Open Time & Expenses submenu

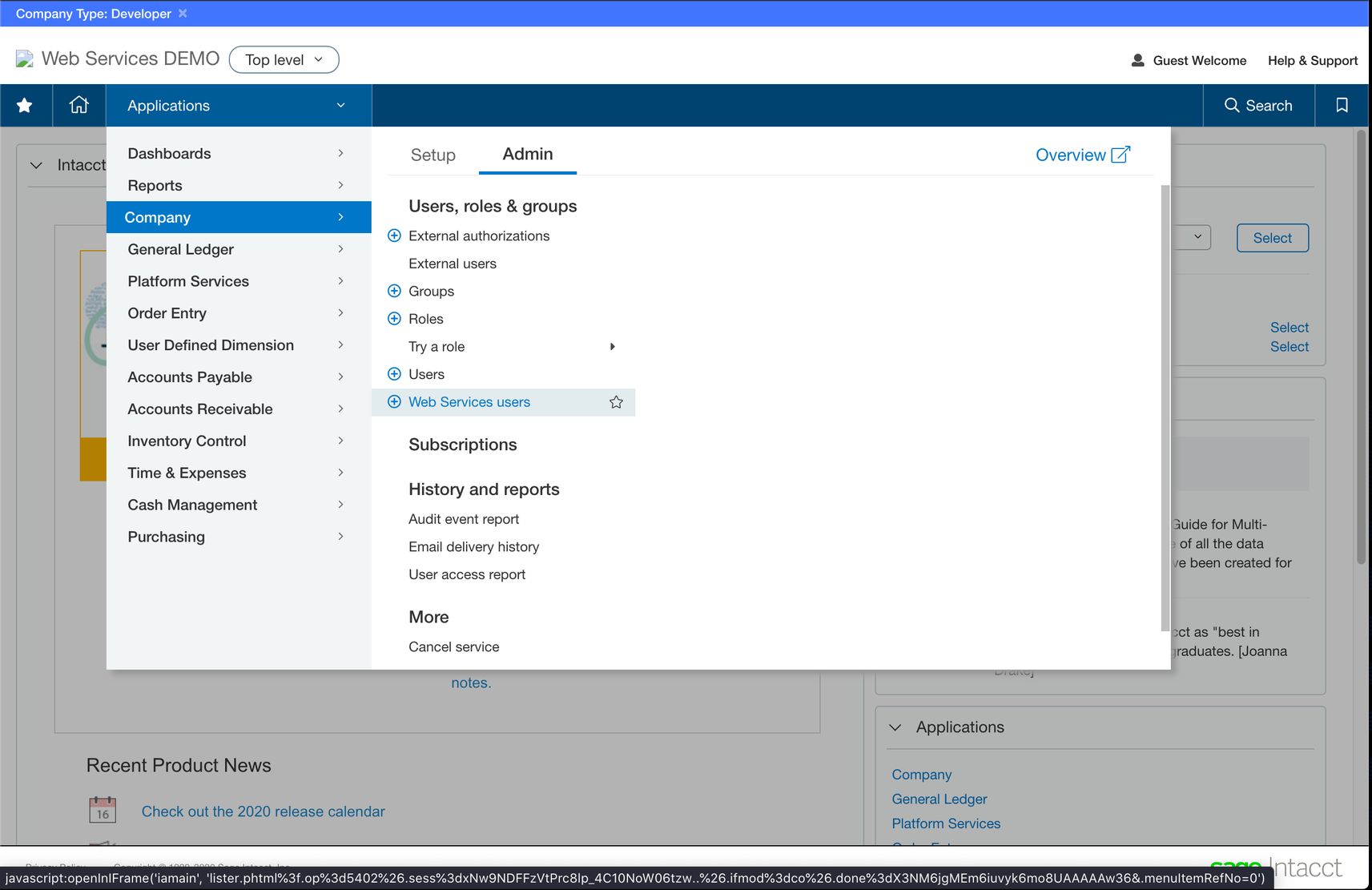coord(239,473)
